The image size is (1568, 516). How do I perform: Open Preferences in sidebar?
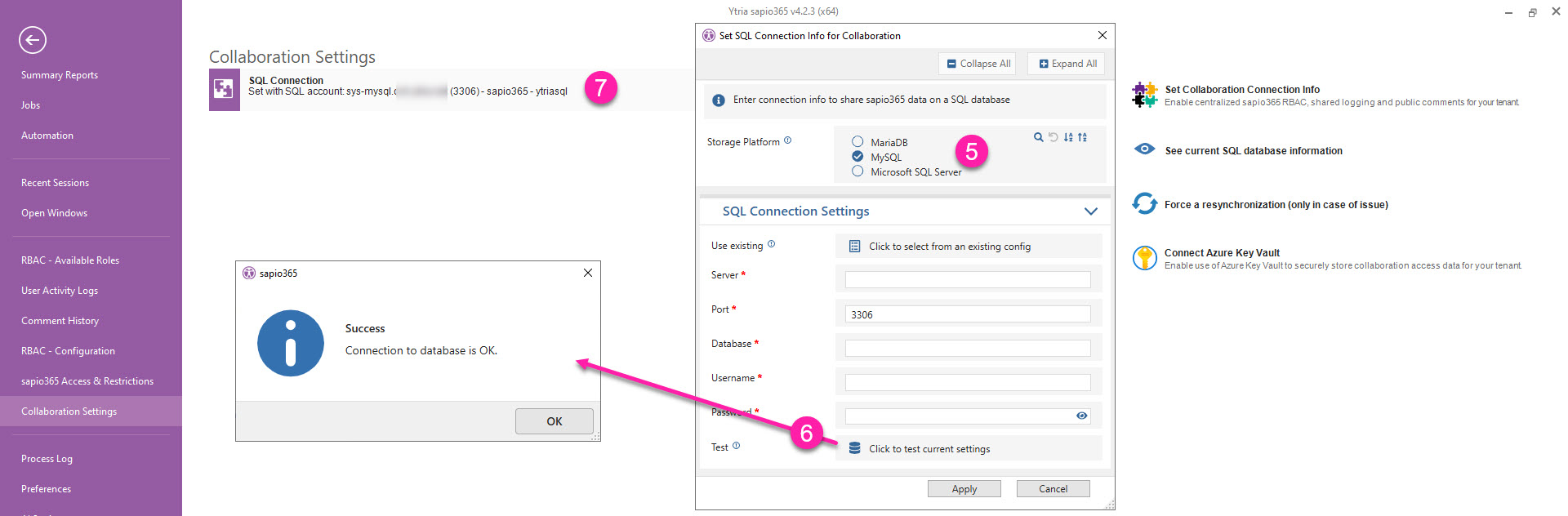point(46,489)
